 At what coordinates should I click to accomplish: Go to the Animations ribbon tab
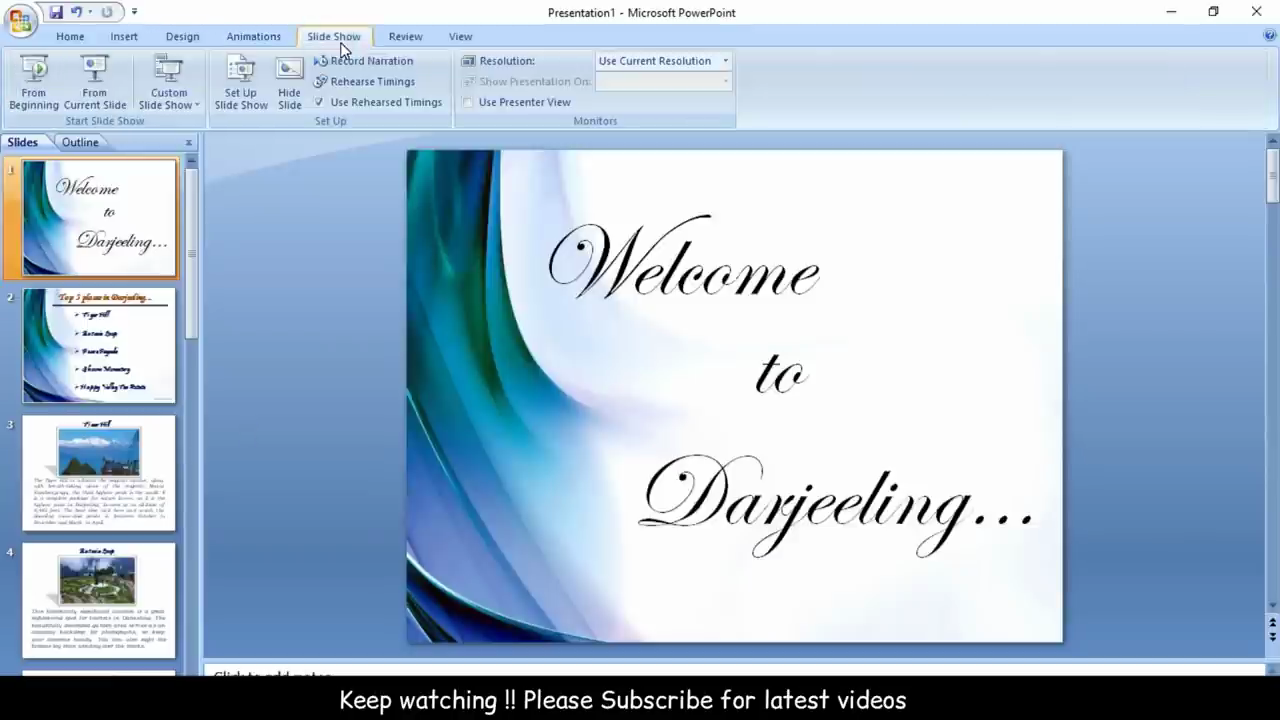253,36
